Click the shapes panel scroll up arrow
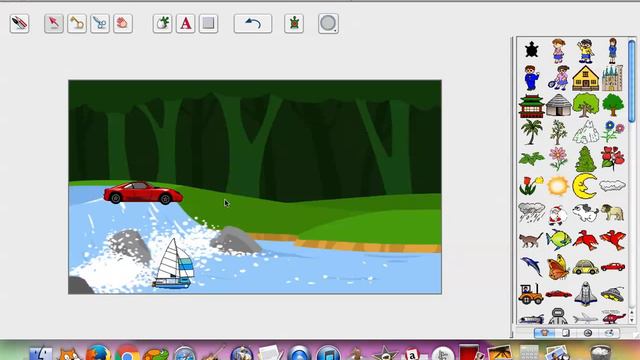 tap(631, 312)
